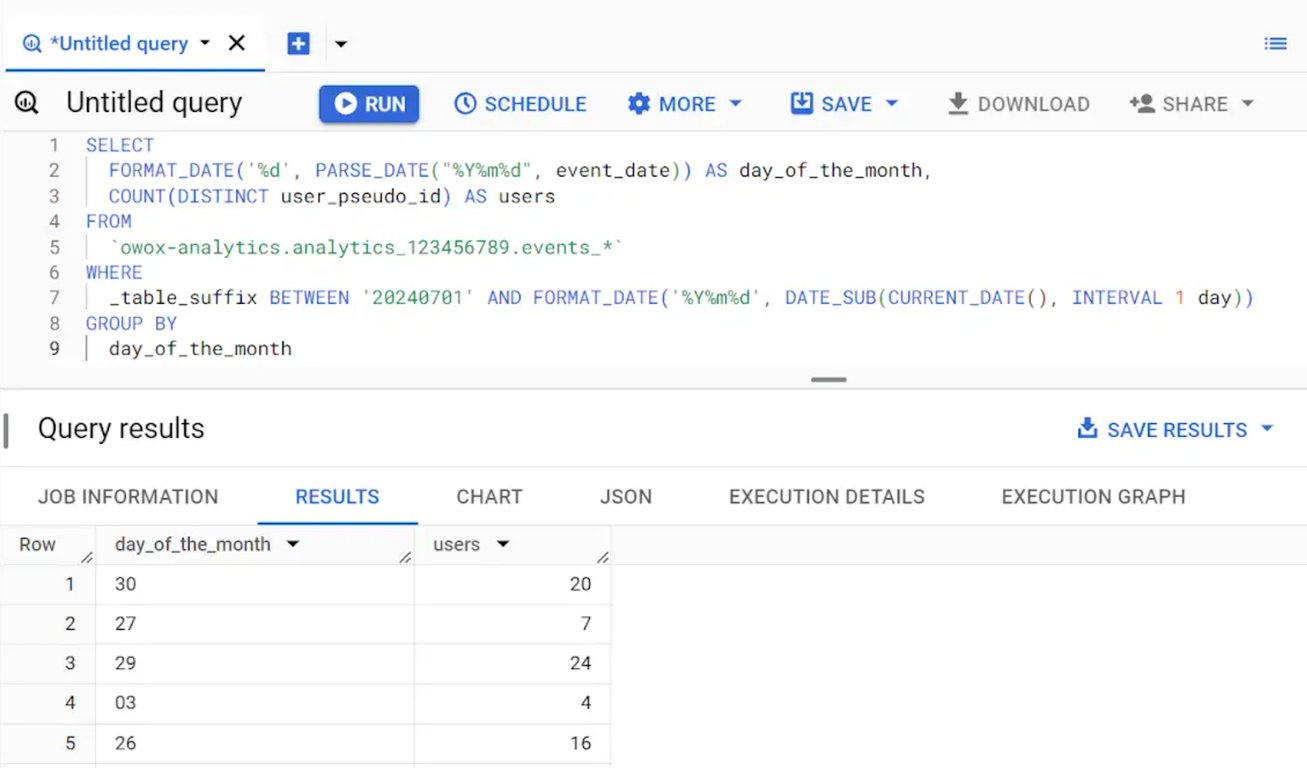The height and width of the screenshot is (768, 1307).
Task: Open the EXECUTION GRAPH tab
Action: click(1093, 497)
